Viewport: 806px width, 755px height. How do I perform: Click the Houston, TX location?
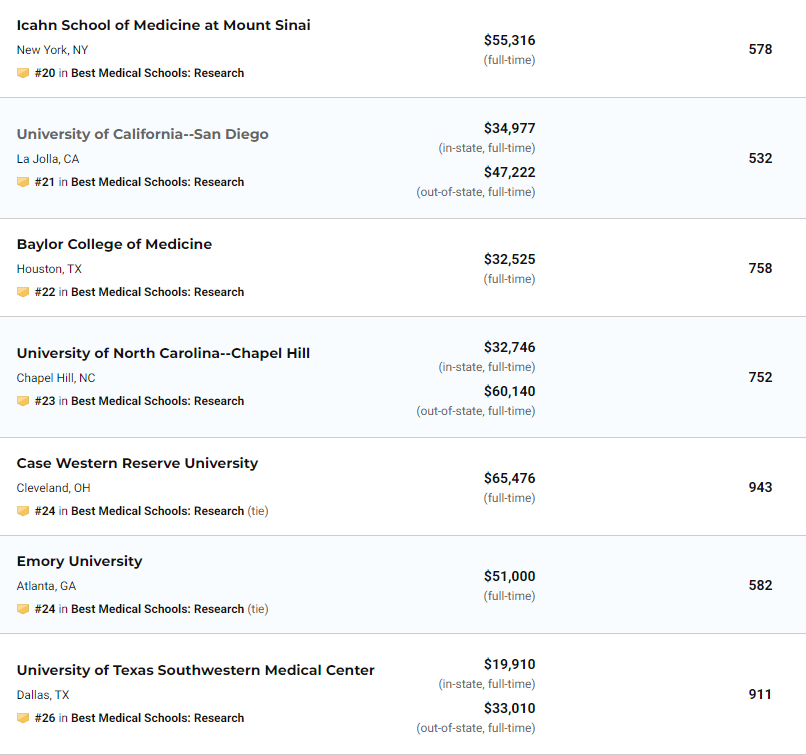(x=49, y=269)
